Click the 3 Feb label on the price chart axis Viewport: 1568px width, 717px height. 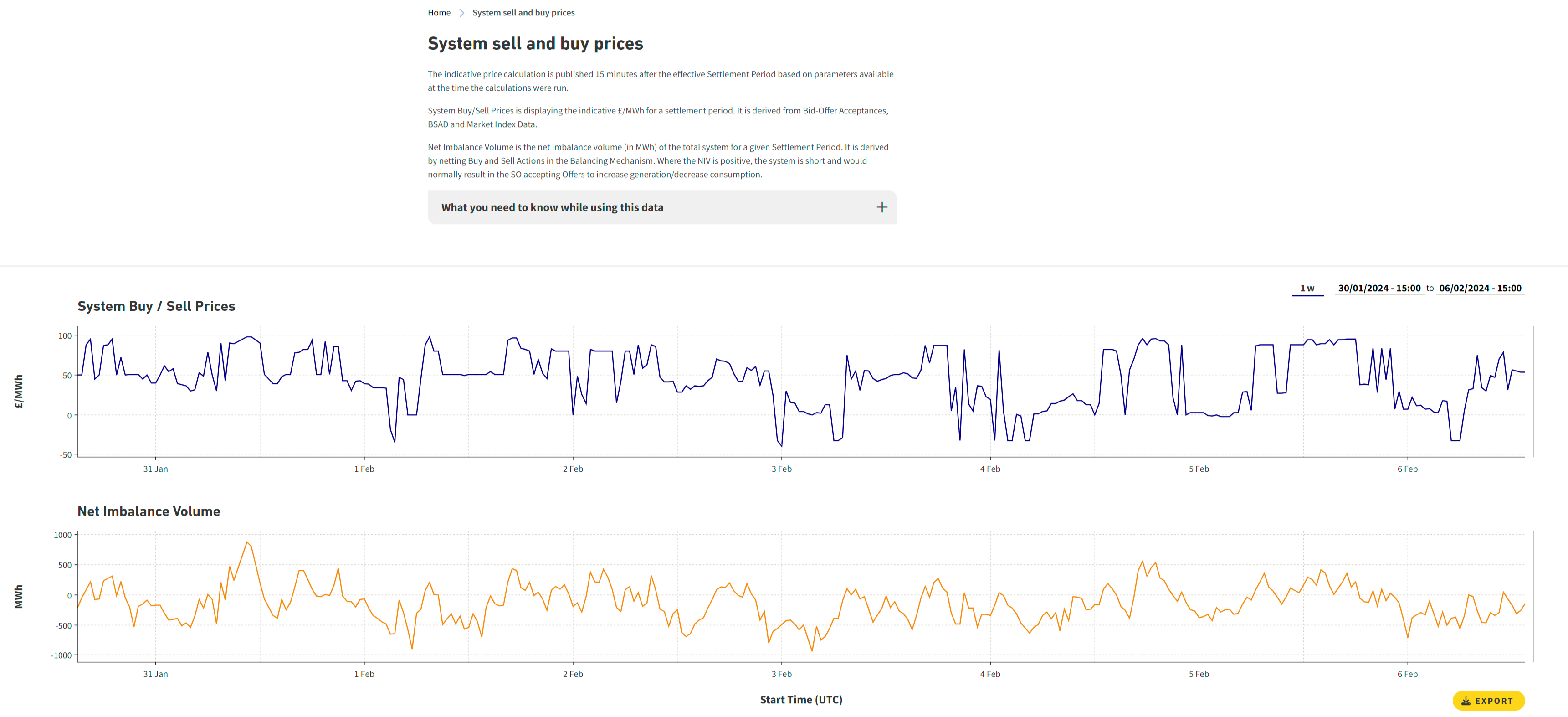point(782,469)
